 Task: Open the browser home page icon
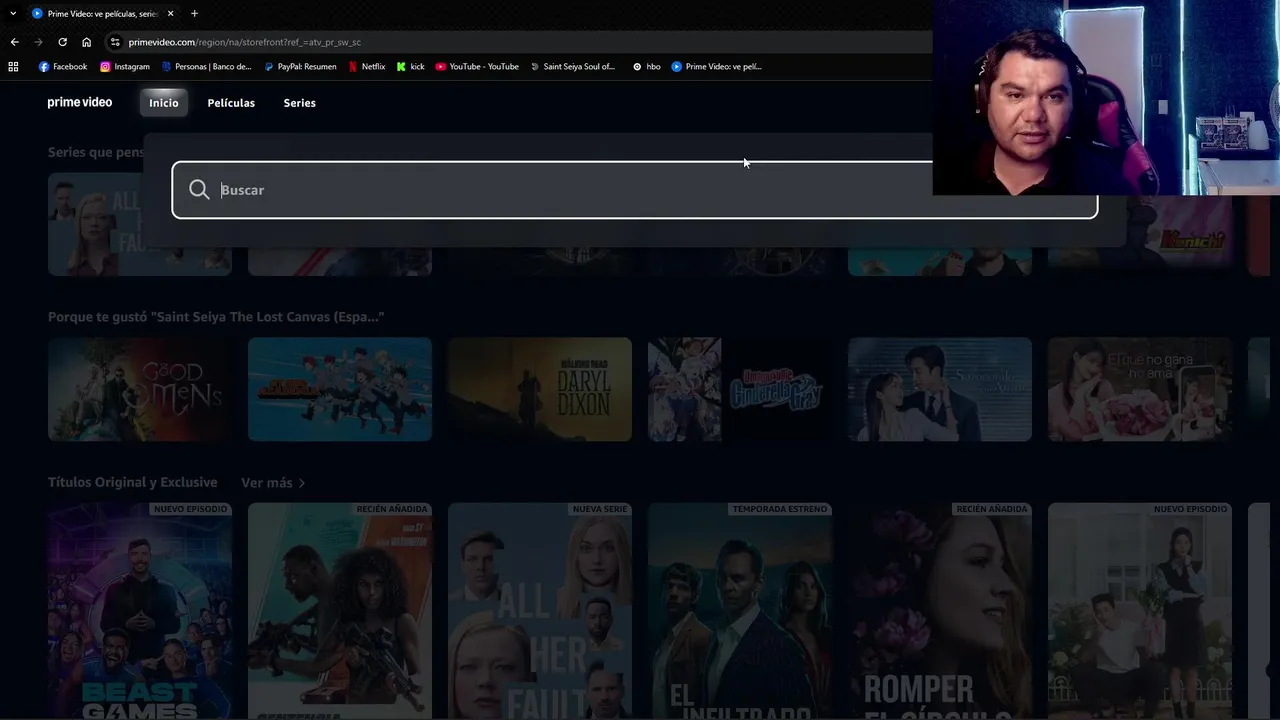click(x=86, y=42)
